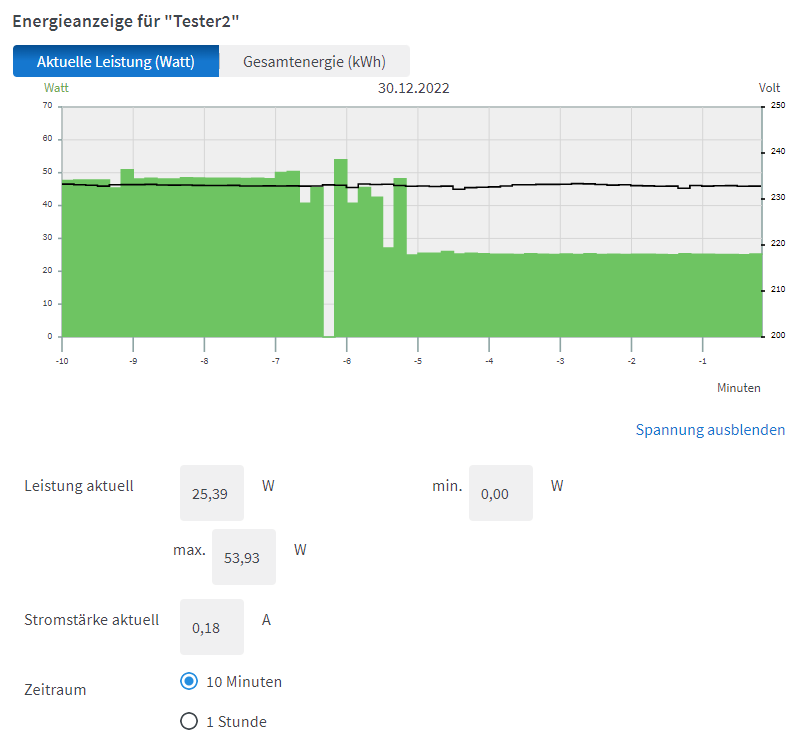Click the Spannung ausblenden link
809x742 pixels.
click(710, 429)
